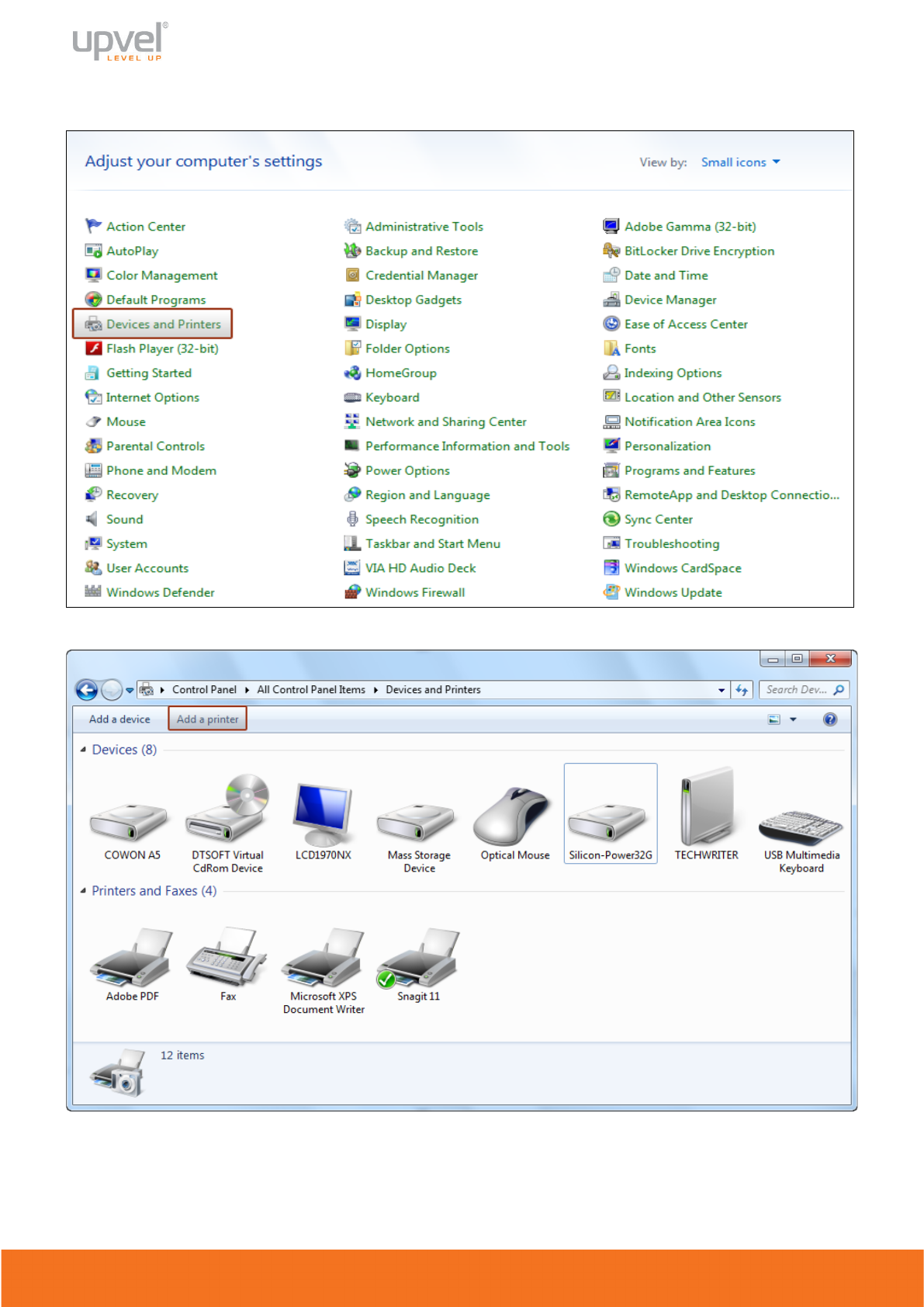This screenshot has height=1307, width=924.
Task: Click Control Panel in the breadcrumb path
Action: click(x=204, y=690)
